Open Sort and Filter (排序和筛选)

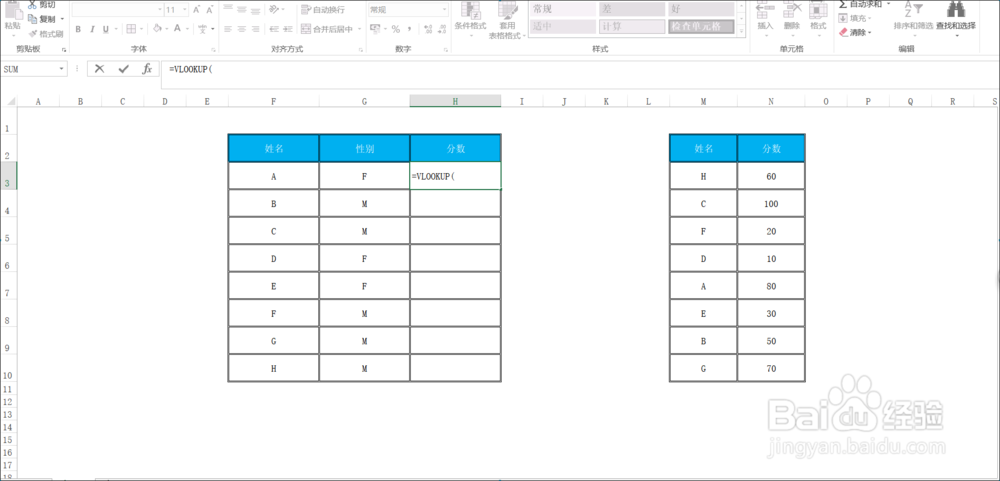click(913, 18)
